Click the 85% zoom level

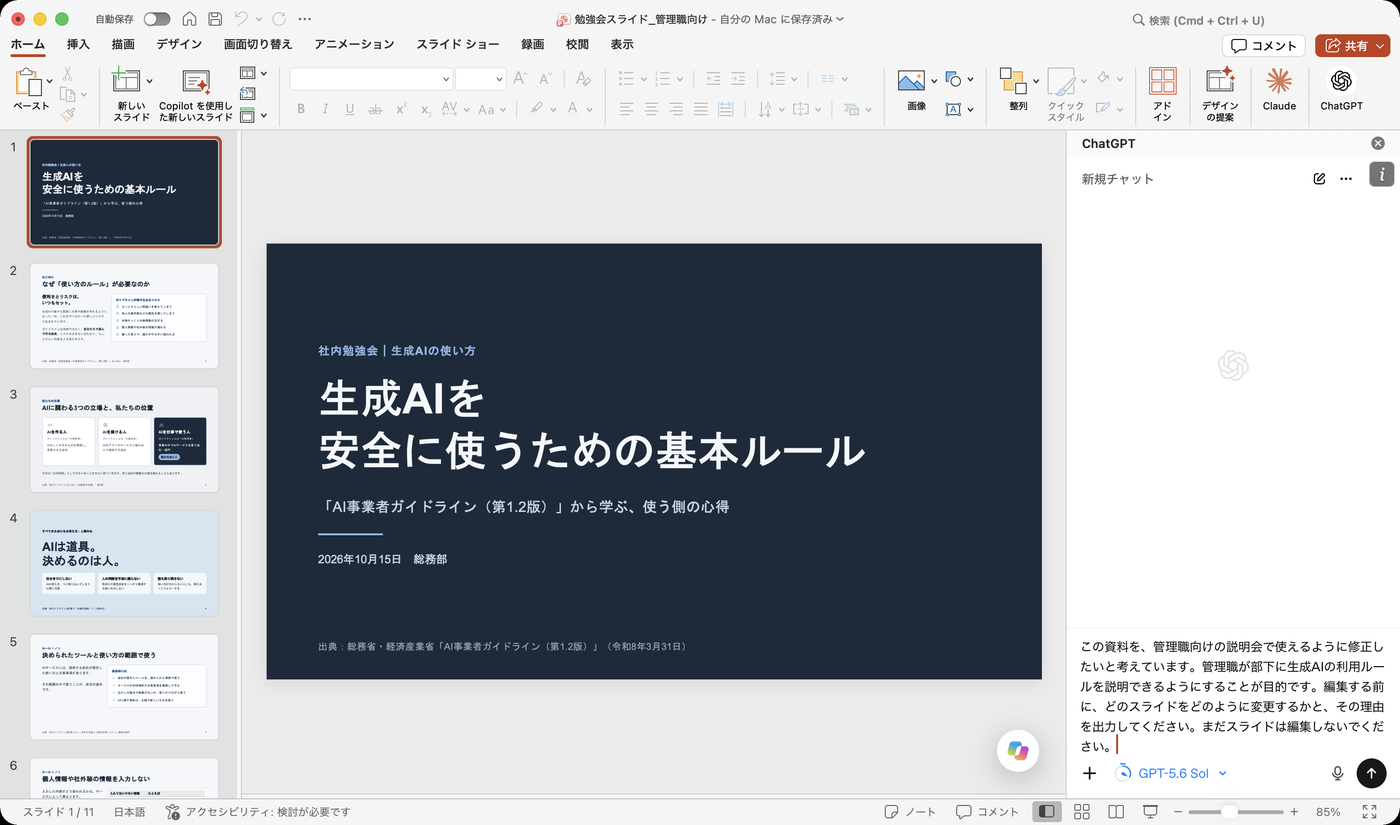pos(1328,811)
